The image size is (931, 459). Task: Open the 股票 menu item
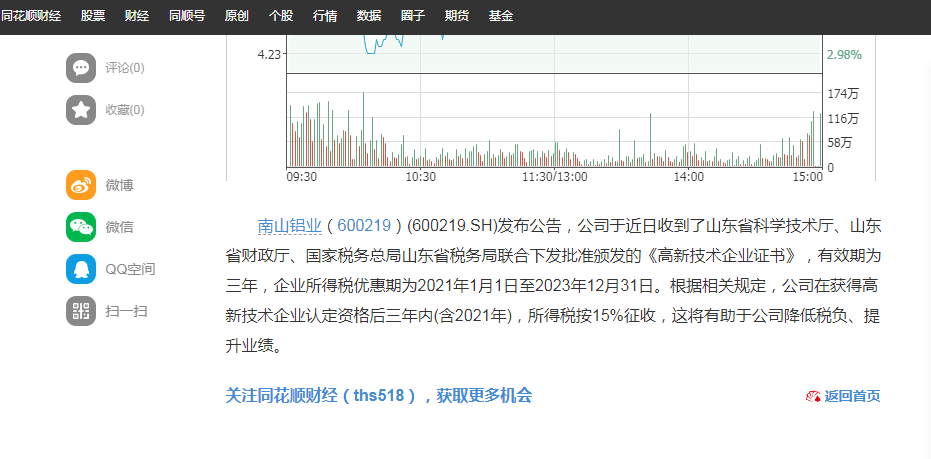click(x=93, y=16)
